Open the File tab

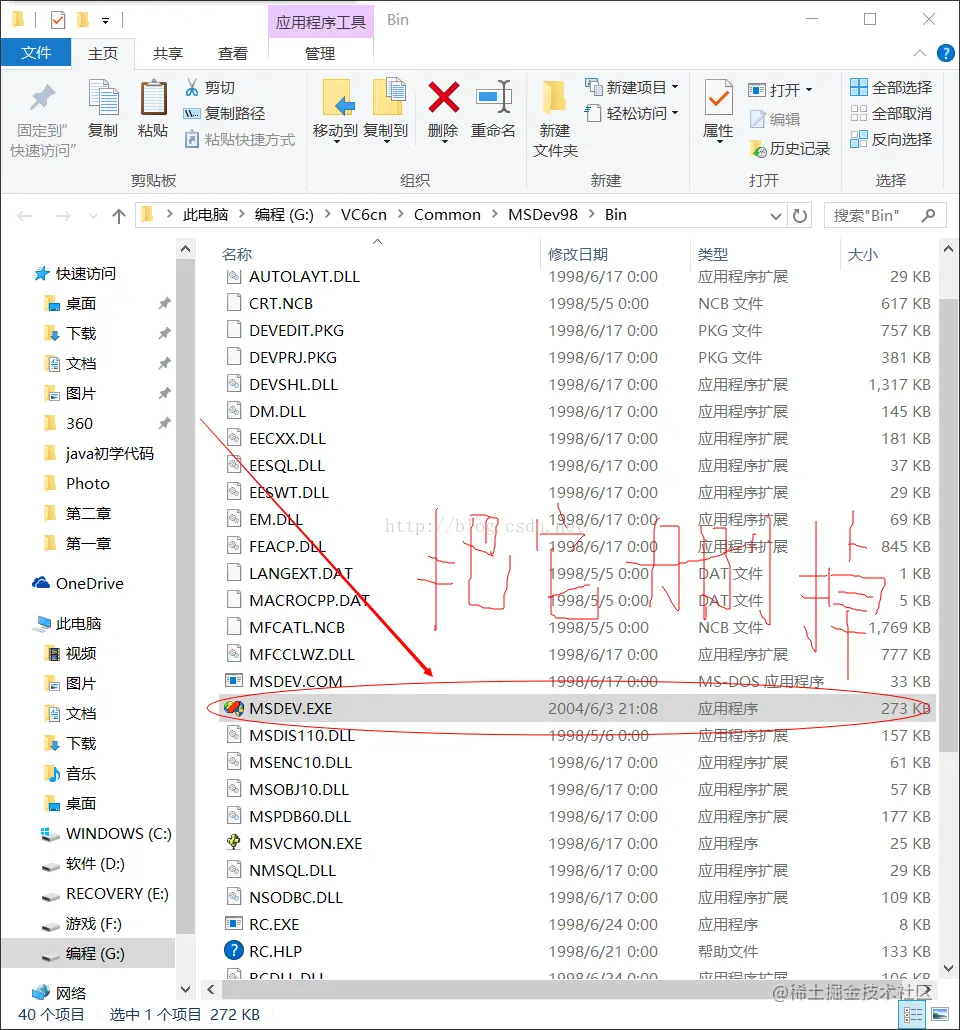pos(35,53)
